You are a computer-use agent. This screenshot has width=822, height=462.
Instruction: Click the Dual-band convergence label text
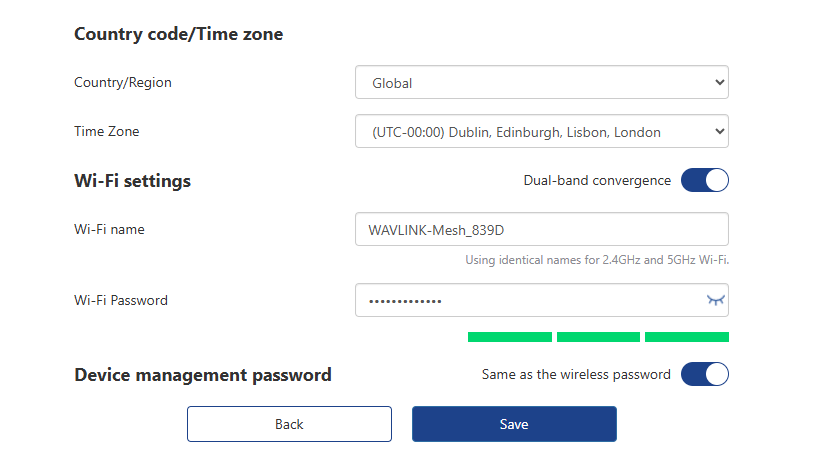[597, 181]
